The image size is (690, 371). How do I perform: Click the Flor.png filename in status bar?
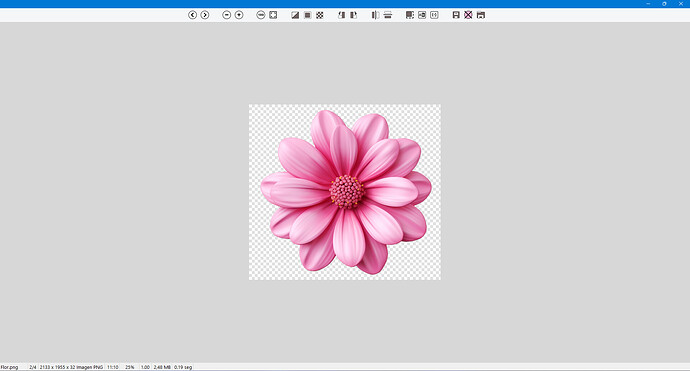(9, 367)
